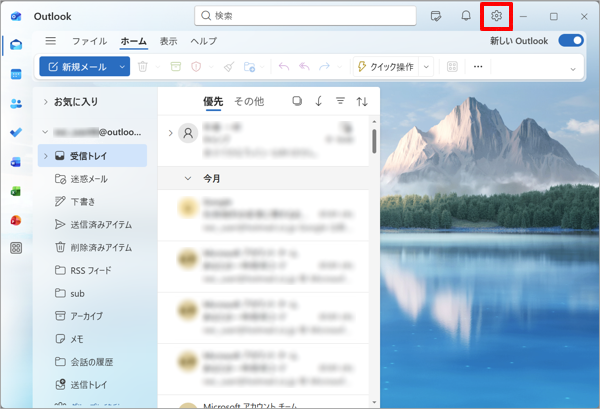Open the Settings gear icon

pyautogui.click(x=496, y=16)
